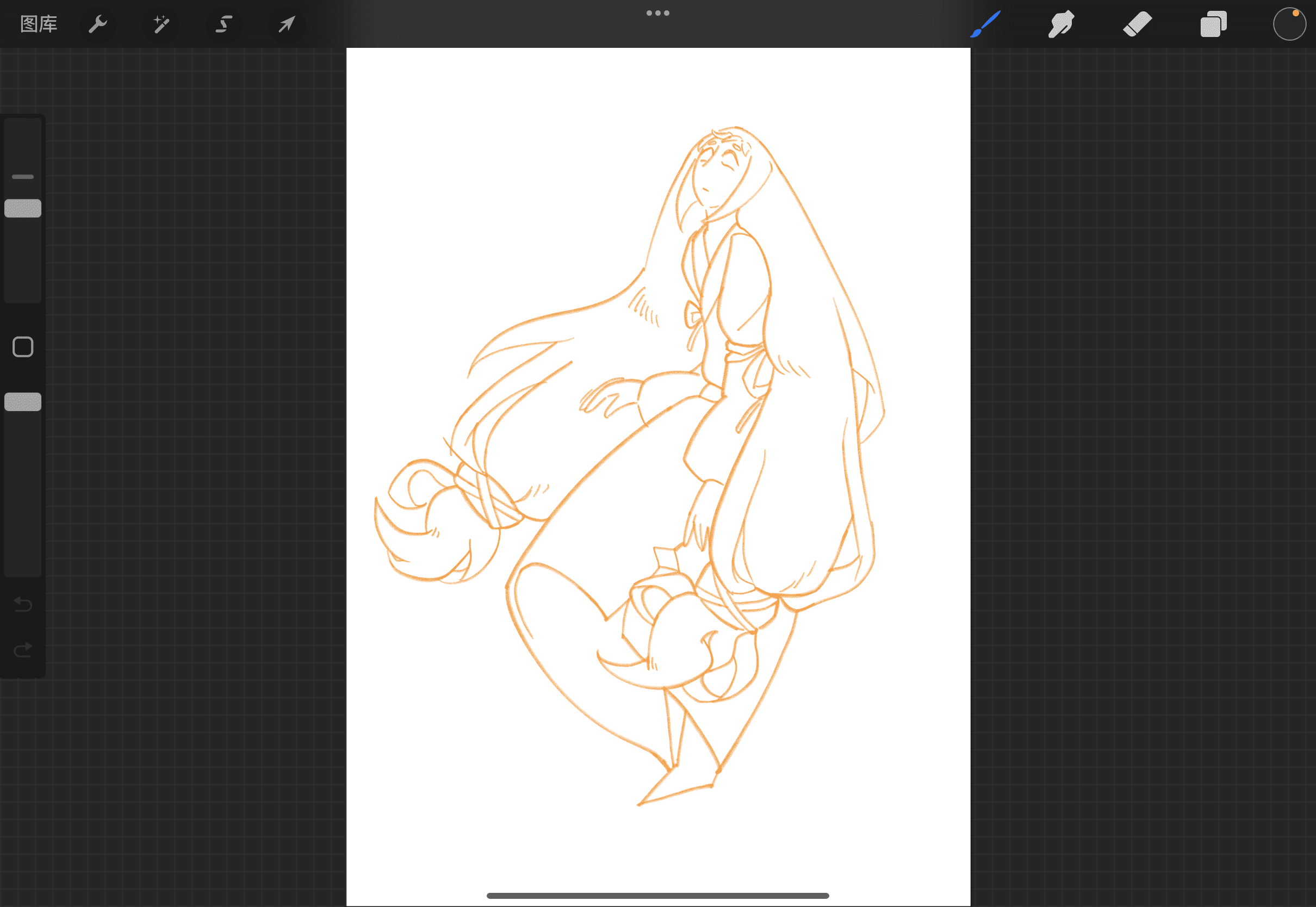Open the active color circle
1316x907 pixels.
pos(1289,24)
